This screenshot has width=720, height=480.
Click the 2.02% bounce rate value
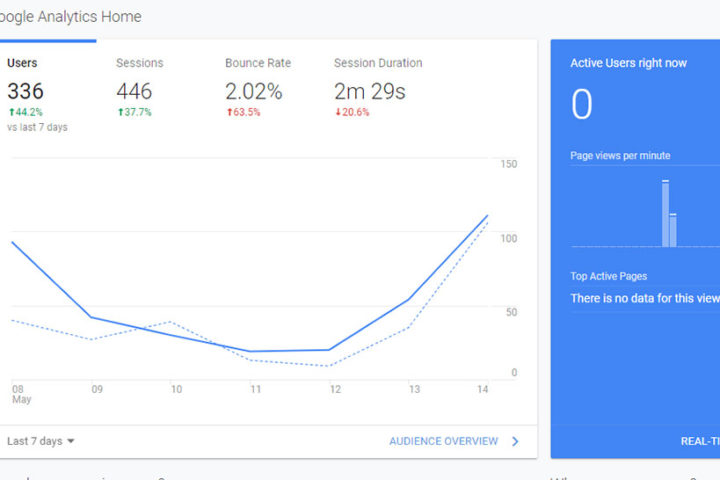tap(253, 91)
